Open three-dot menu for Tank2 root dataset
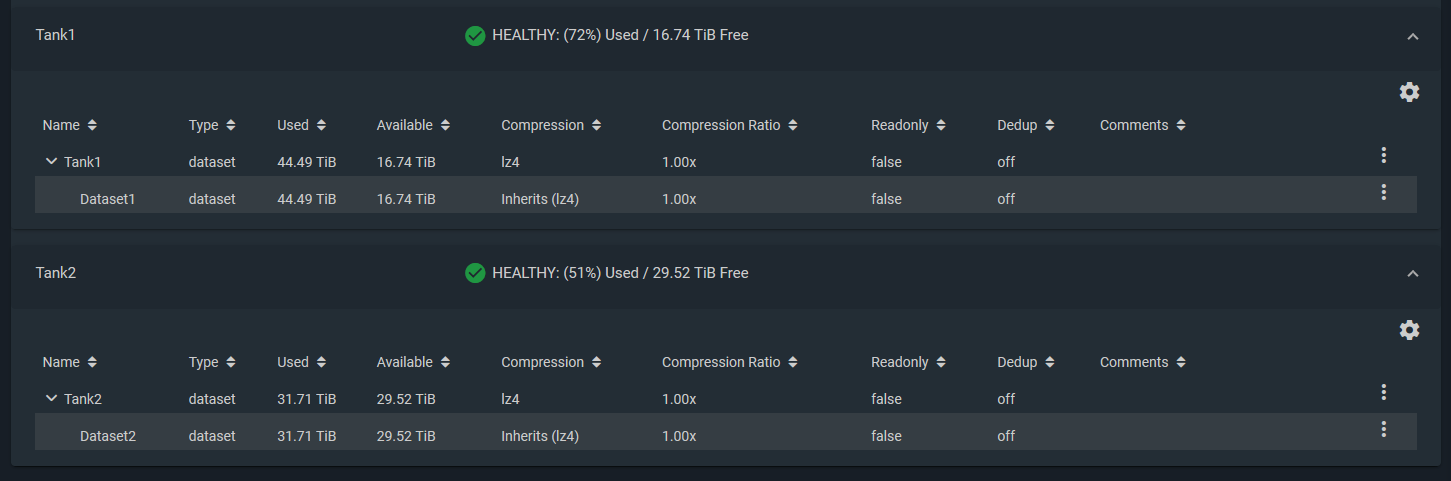 pyautogui.click(x=1384, y=392)
